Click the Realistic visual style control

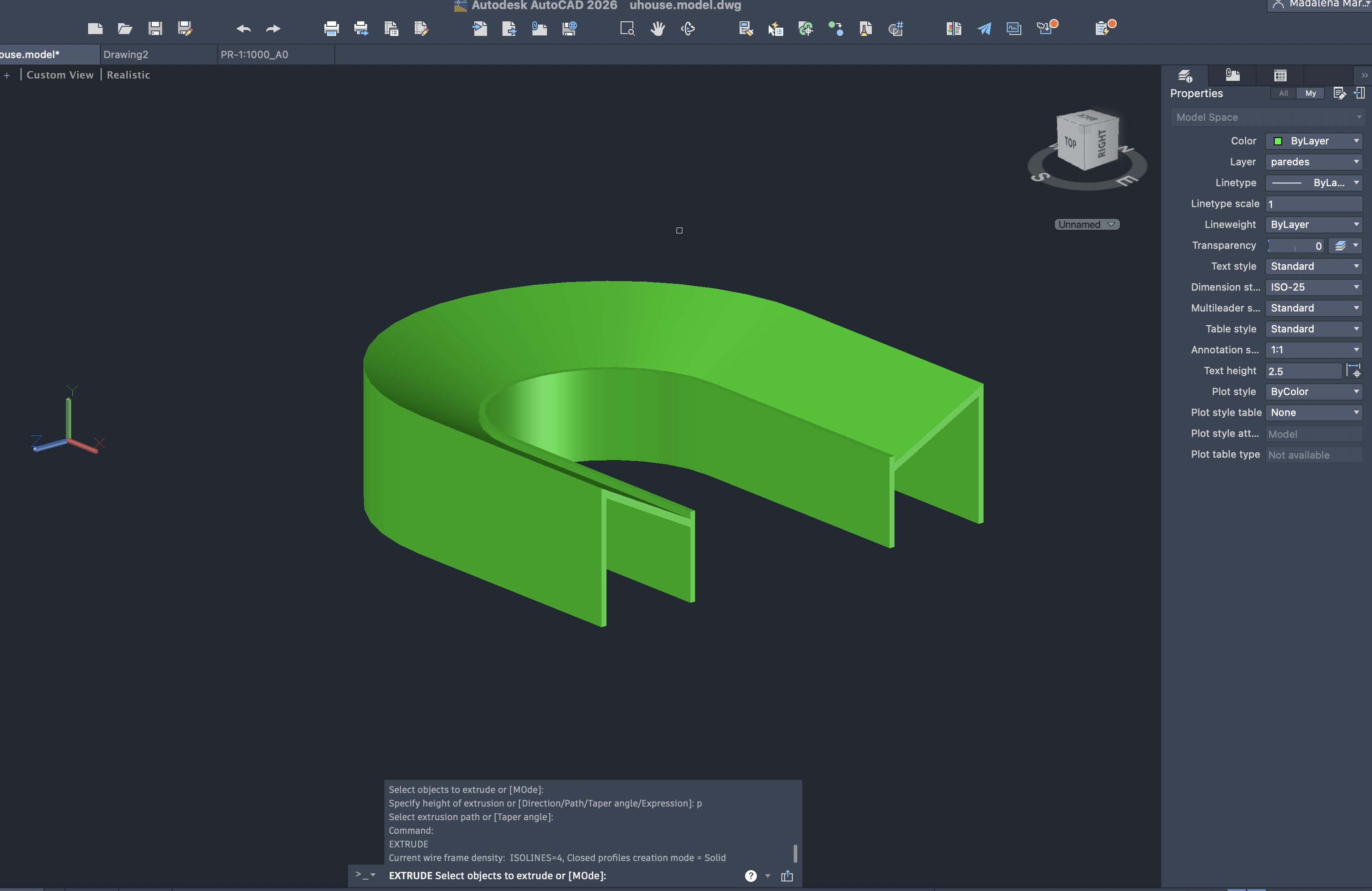(x=128, y=75)
